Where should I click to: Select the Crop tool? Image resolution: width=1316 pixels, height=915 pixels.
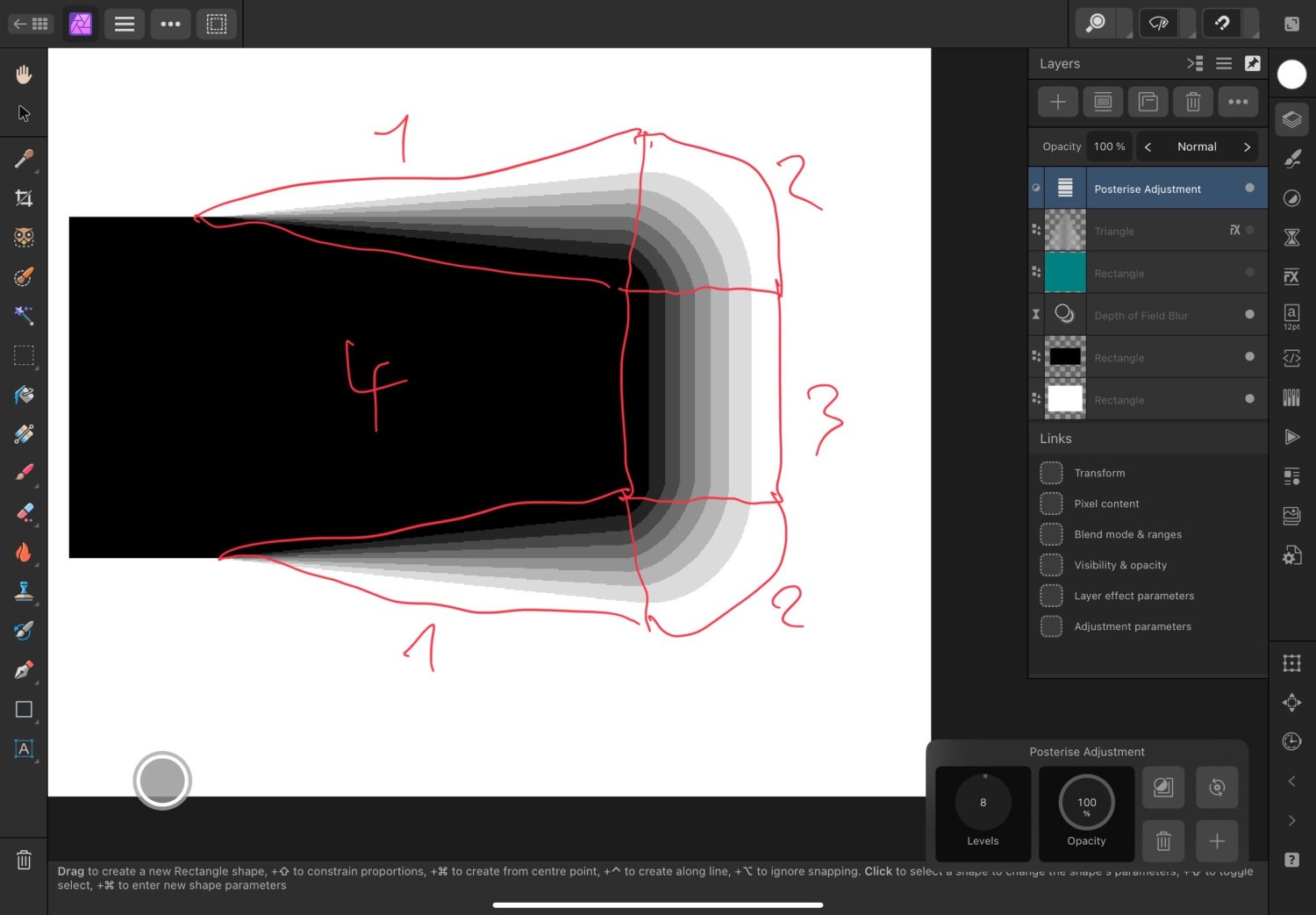click(24, 197)
